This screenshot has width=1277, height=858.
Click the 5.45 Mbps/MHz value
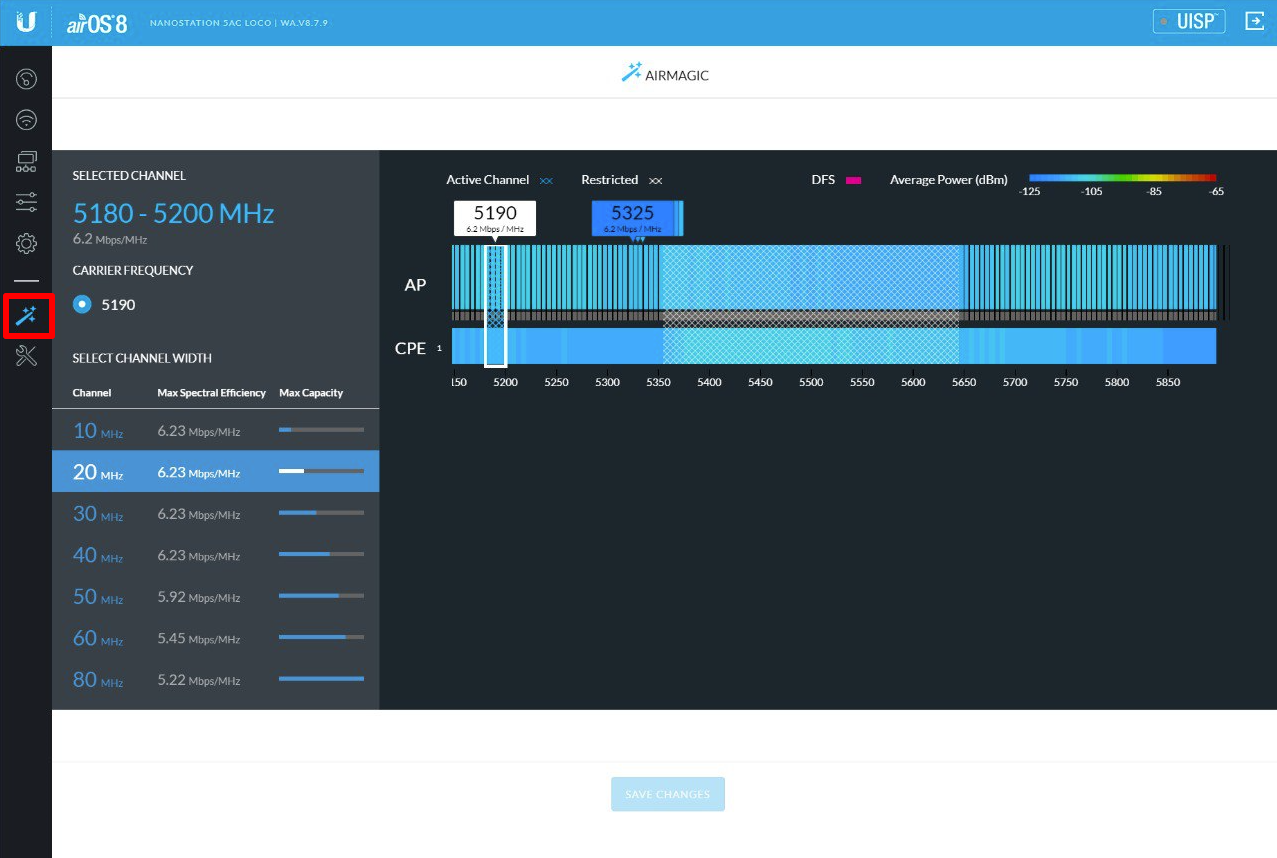199,638
